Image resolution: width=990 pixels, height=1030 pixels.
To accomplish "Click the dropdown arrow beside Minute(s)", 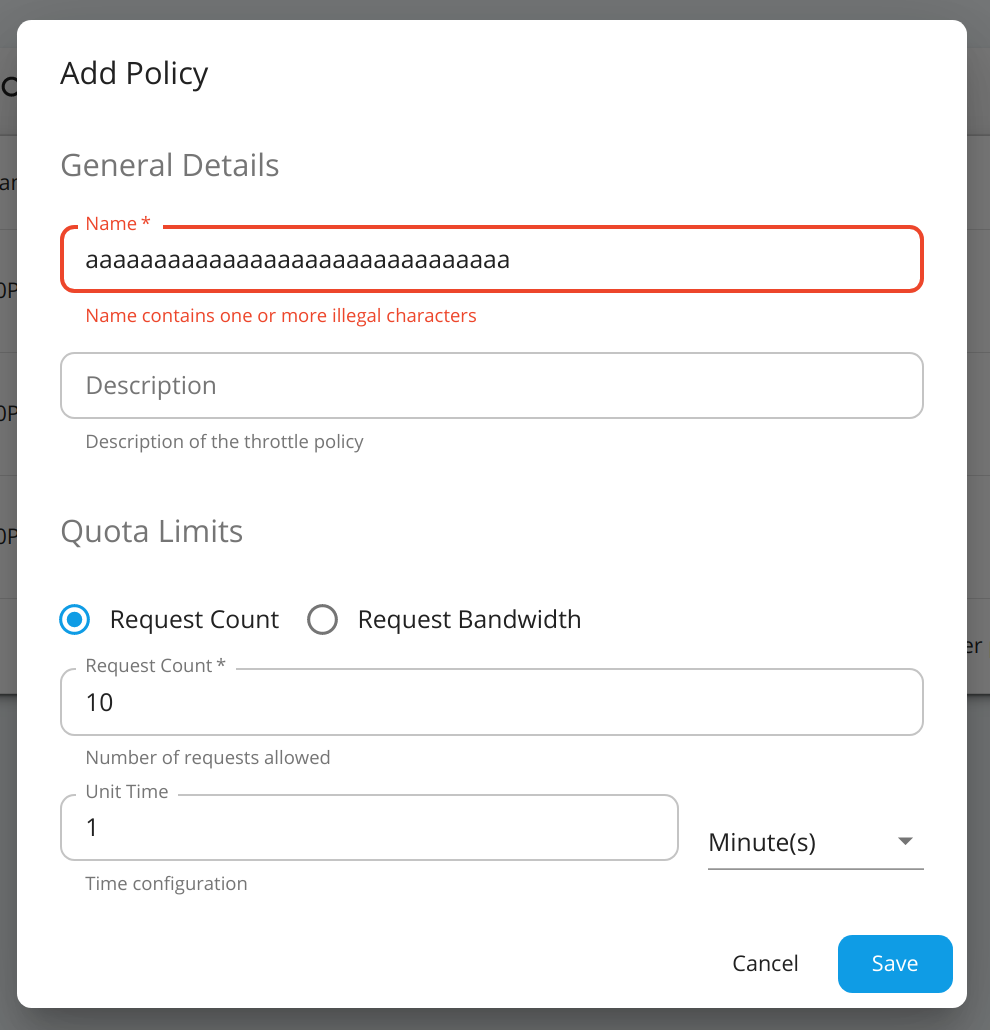I will 903,842.
